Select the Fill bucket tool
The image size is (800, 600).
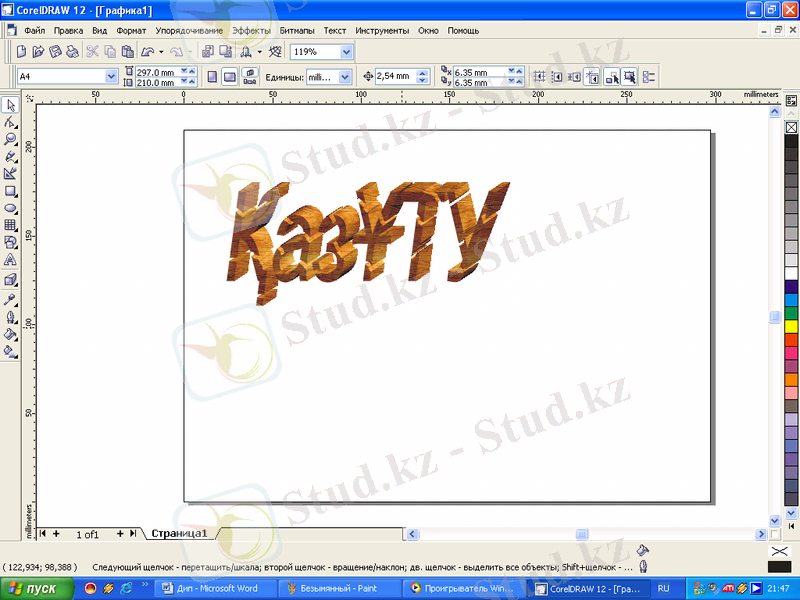click(10, 334)
